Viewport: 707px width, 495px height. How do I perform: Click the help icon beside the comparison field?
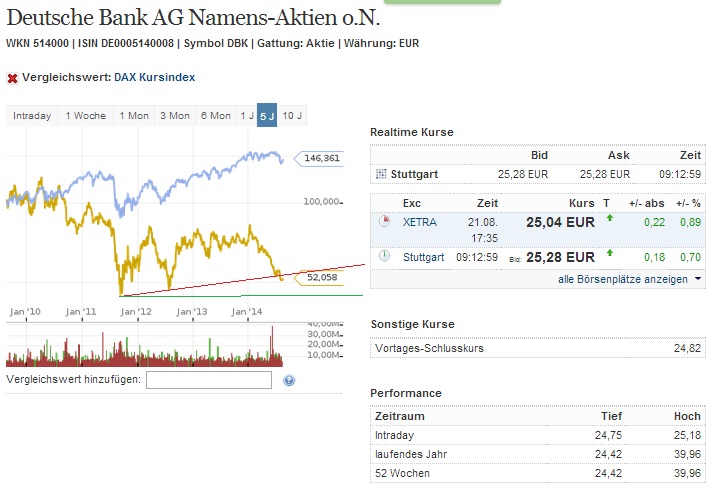tap(289, 381)
